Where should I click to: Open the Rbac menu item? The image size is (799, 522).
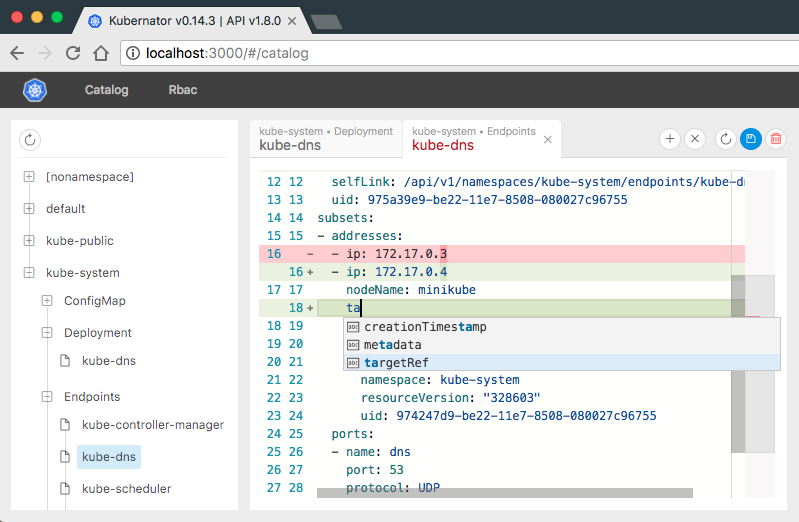click(183, 90)
